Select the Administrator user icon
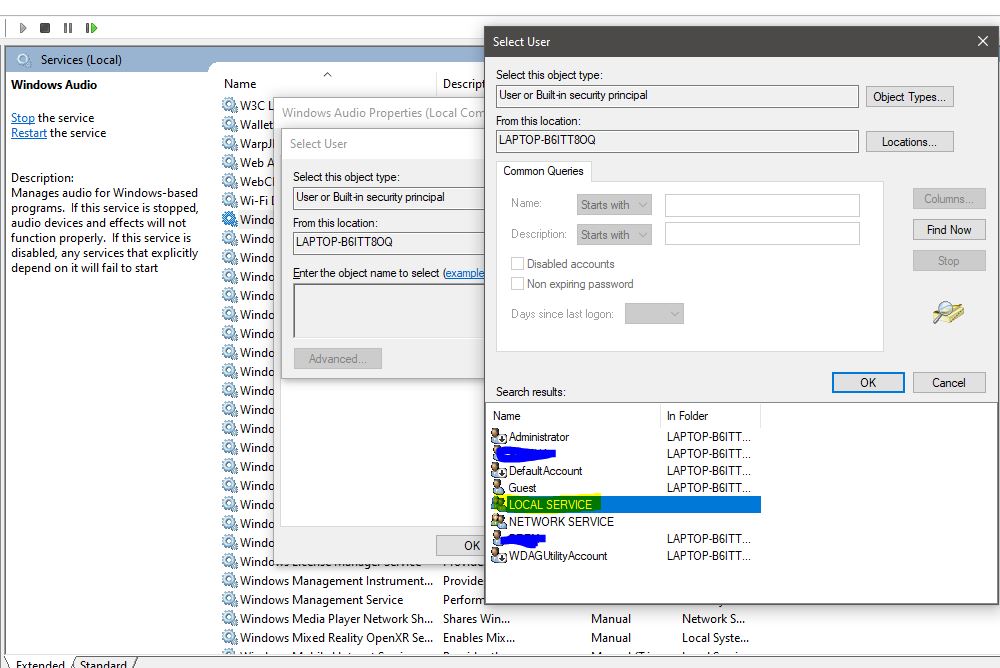1000x668 pixels. click(x=497, y=437)
